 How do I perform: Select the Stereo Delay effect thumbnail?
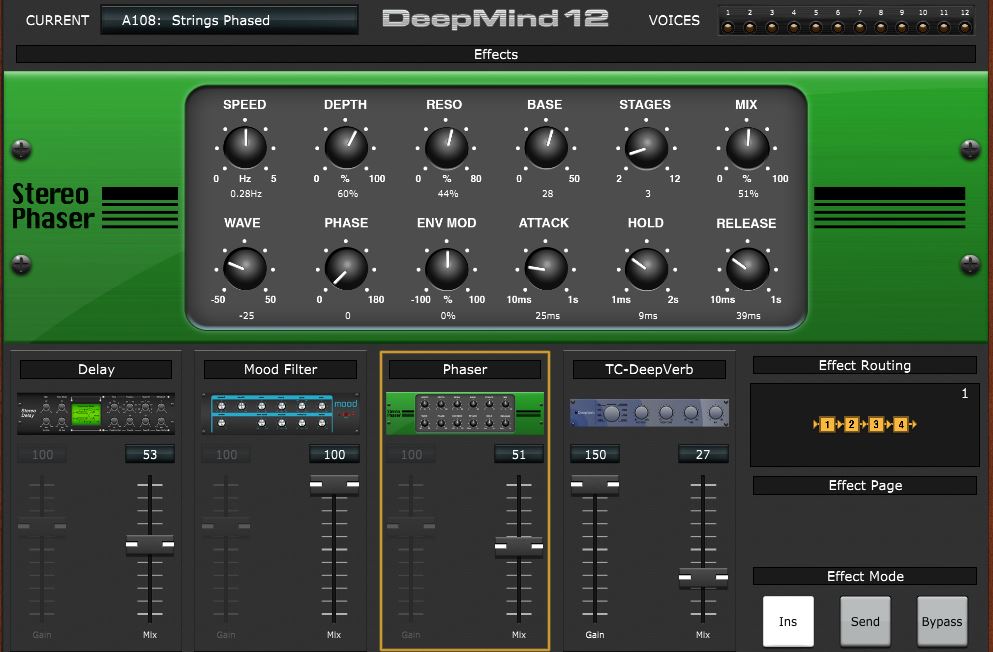(x=96, y=413)
